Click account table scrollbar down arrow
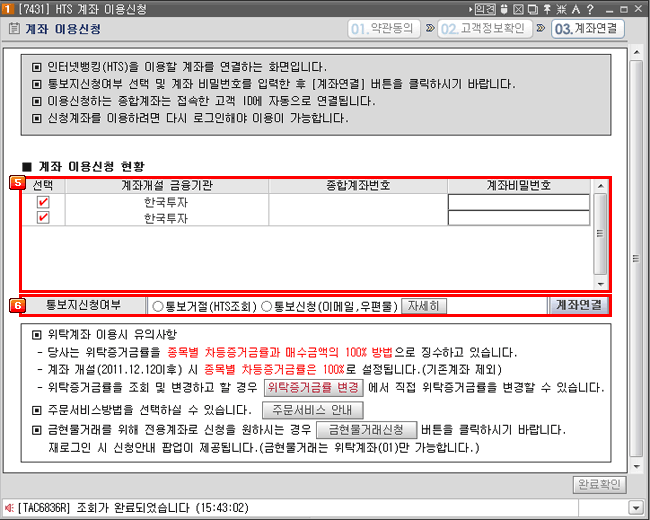Image resolution: width=650 pixels, height=520 pixels. pos(601,284)
